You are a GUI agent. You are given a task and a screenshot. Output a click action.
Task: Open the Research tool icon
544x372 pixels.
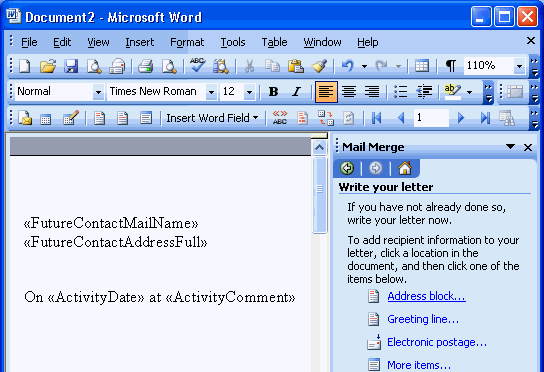tap(221, 66)
